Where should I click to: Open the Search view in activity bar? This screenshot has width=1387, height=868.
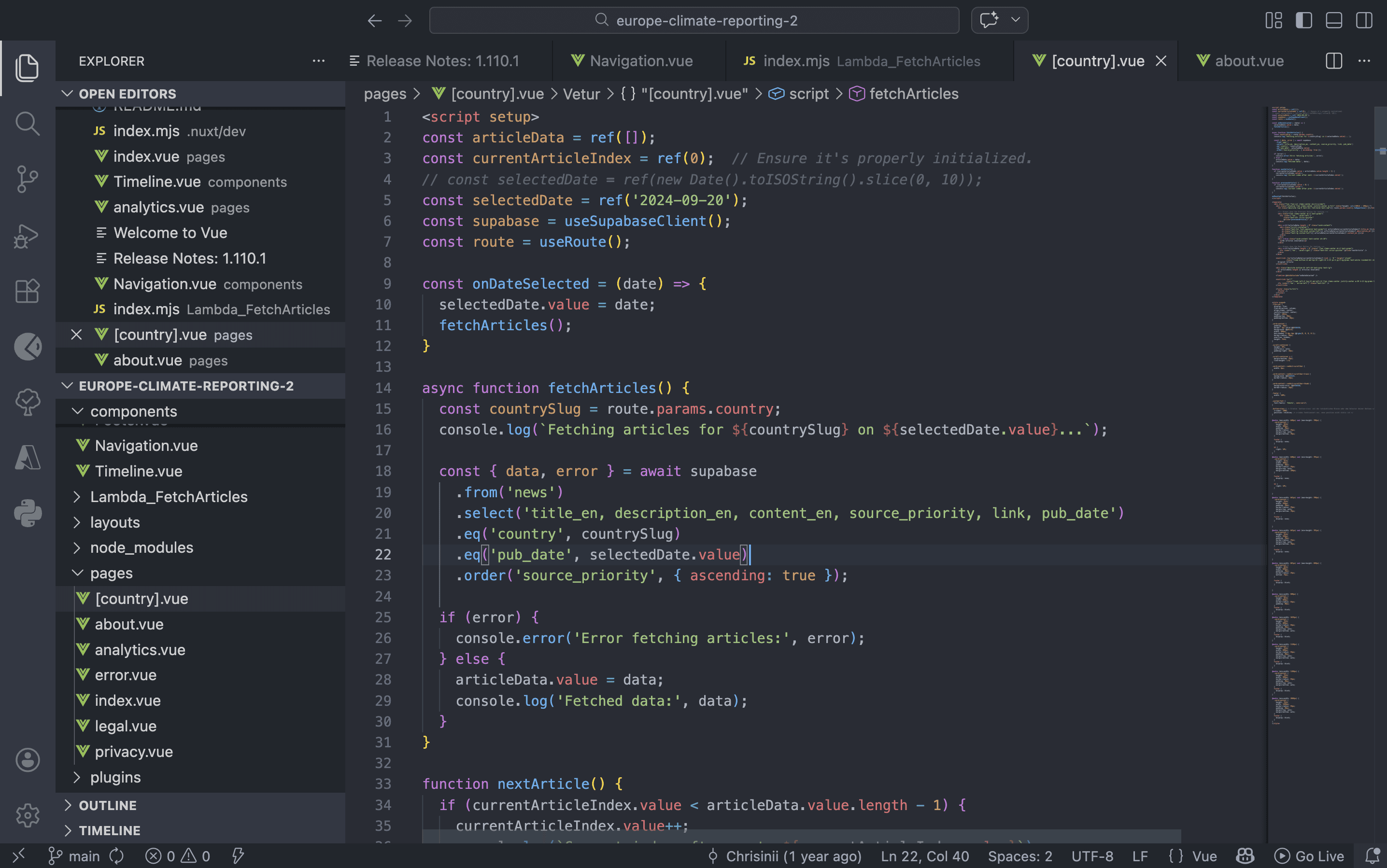coord(27,124)
